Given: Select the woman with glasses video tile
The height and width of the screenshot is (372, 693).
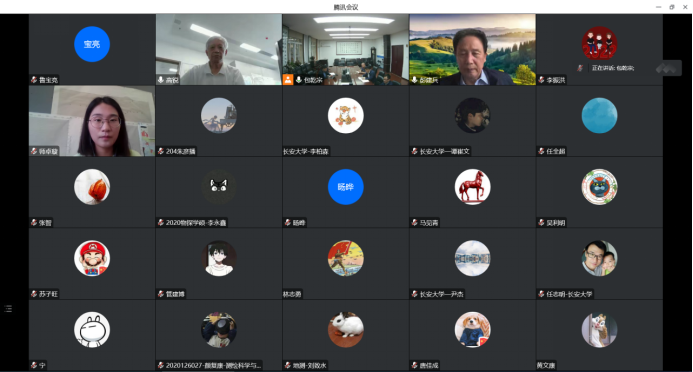Looking at the screenshot, I should coord(92,121).
